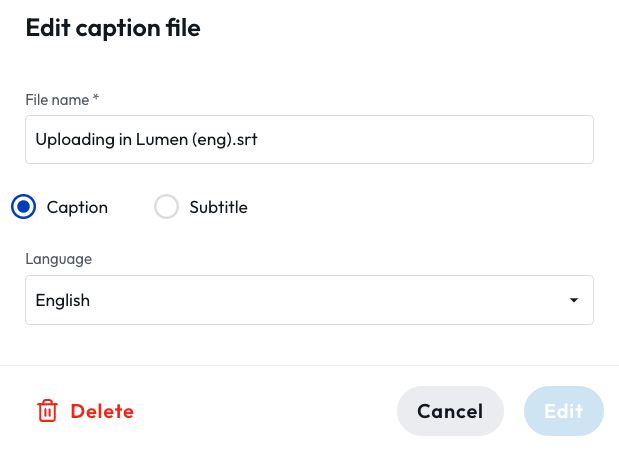Click the ".srt" extension in the file name

pos(245,140)
